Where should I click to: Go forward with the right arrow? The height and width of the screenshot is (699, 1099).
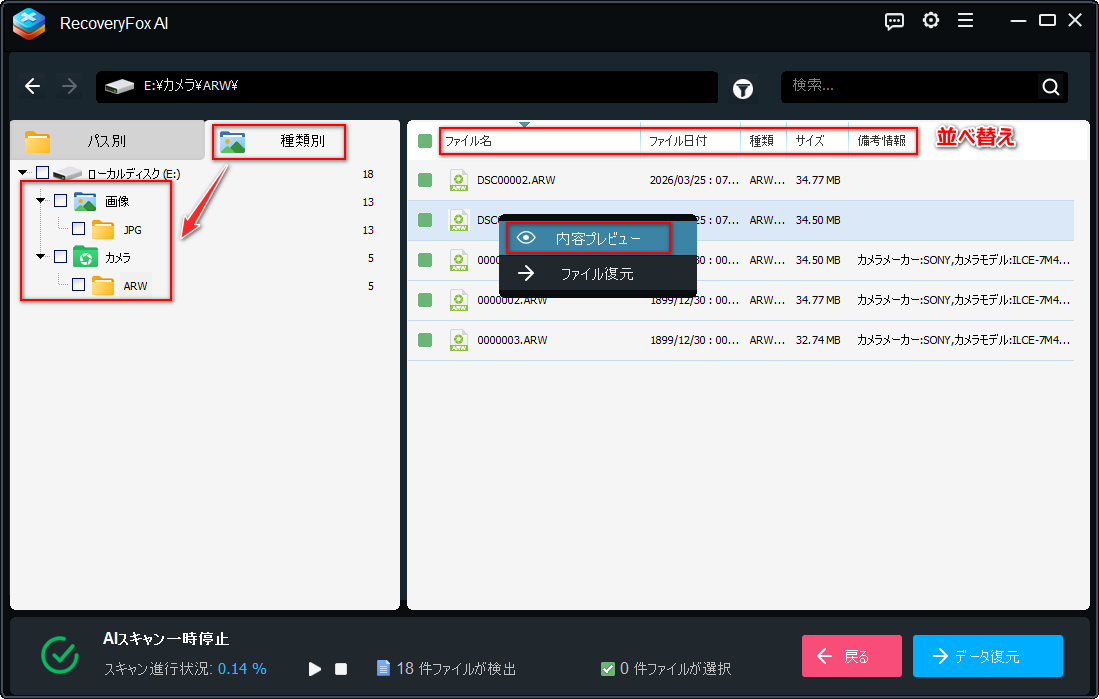pos(69,86)
